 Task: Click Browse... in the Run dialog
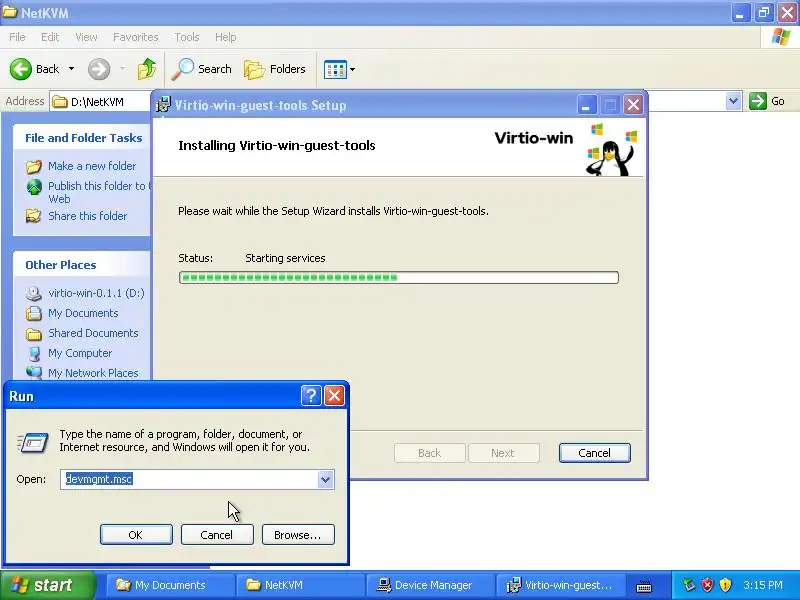298,535
